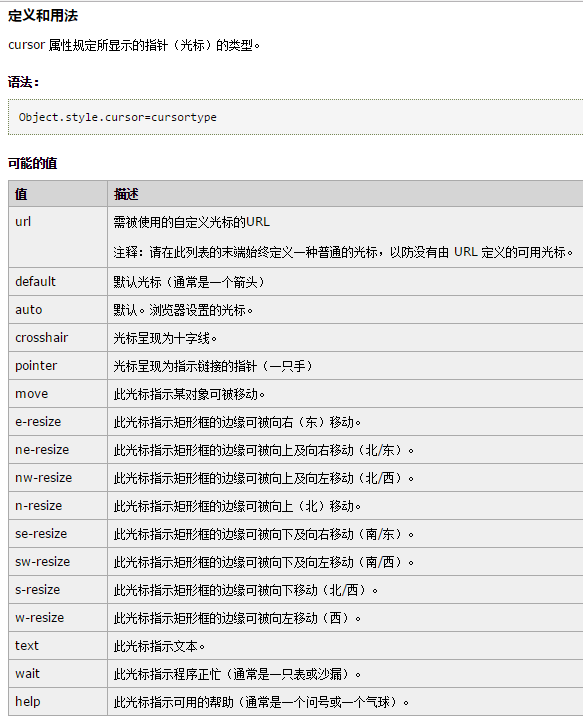Screen dimensions: 583x718
Task: Click the pointer value cell
Action: pos(58,366)
